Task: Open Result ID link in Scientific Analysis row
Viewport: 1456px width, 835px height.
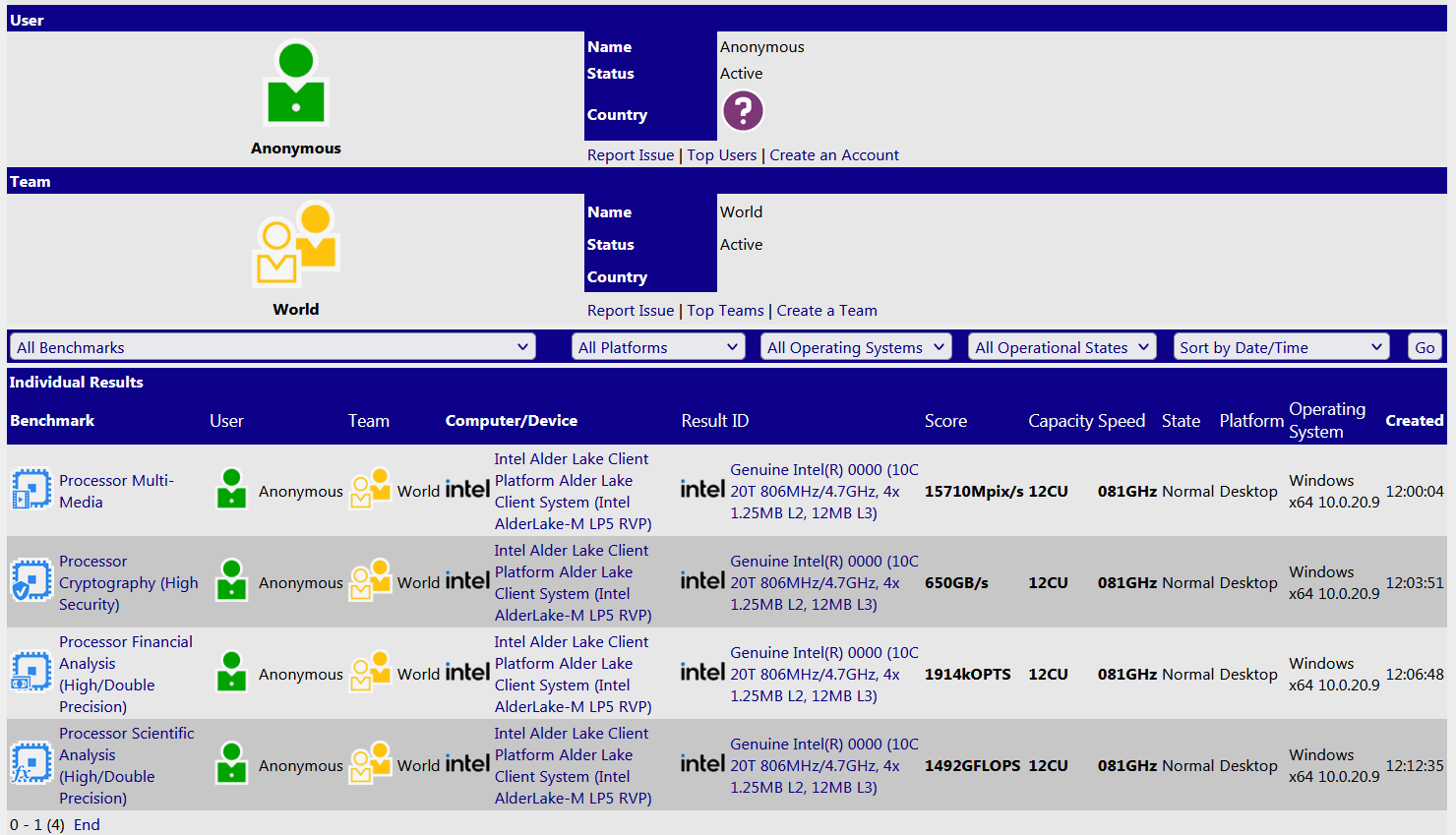Action: (x=824, y=765)
